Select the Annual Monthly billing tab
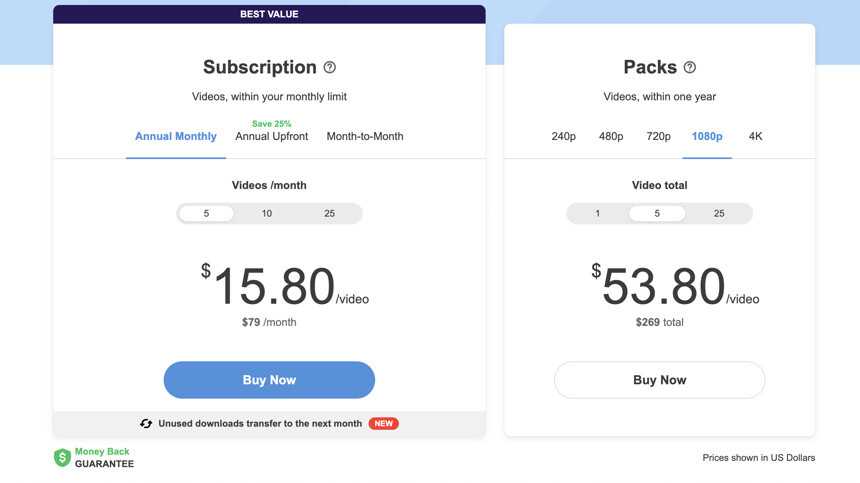The height and width of the screenshot is (483, 860). 176,137
